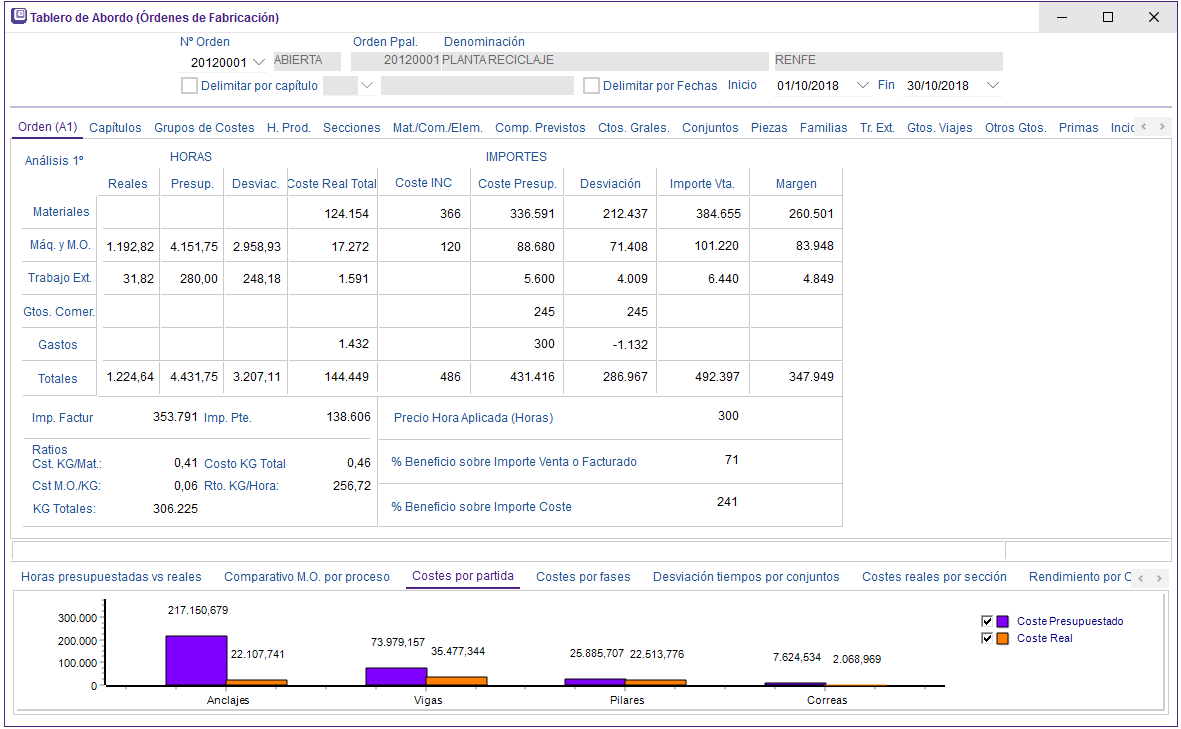The height and width of the screenshot is (729, 1181).
Task: Expand the Nº Orden dropdown
Action: (259, 62)
